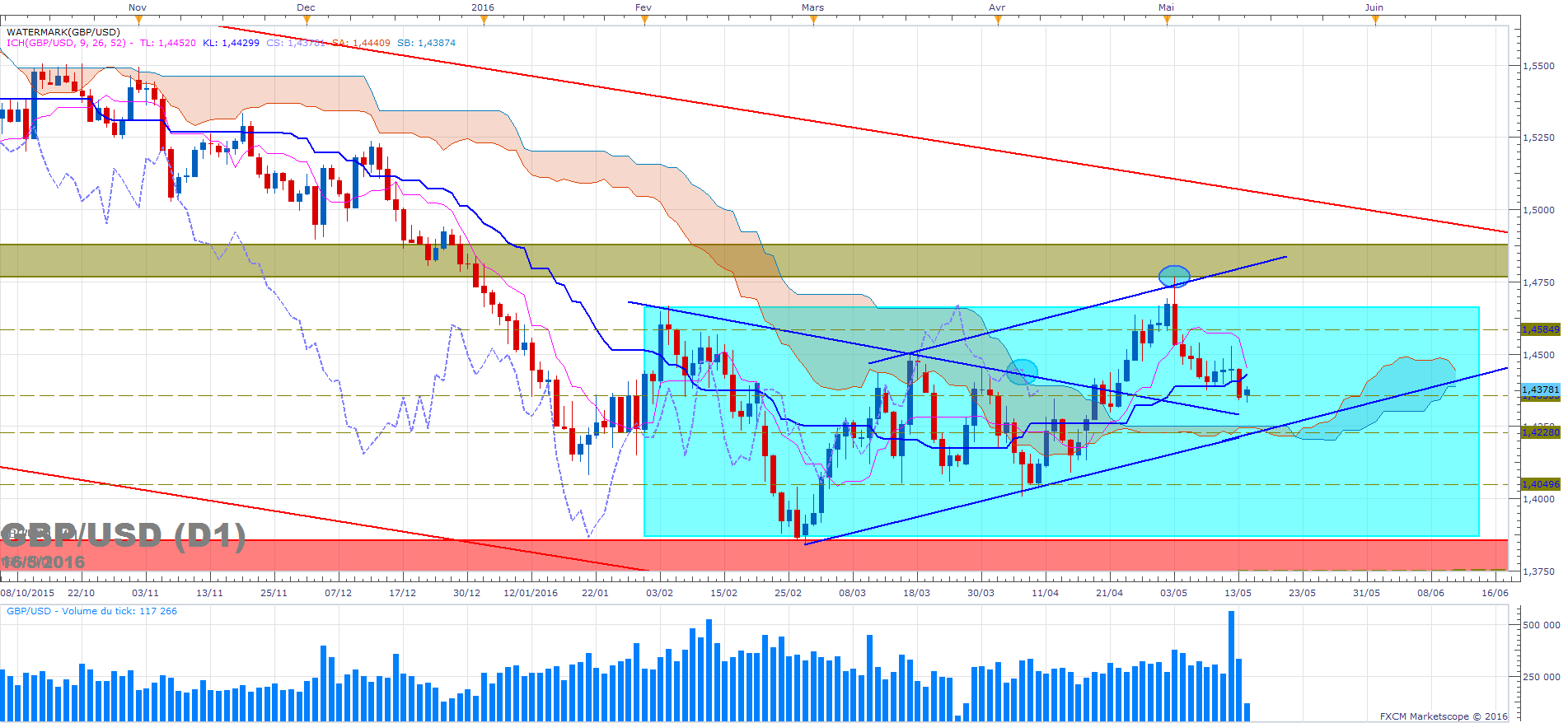This screenshot has height=723, width=1568.
Task: Select the 07/12 date axis label
Action: [338, 593]
